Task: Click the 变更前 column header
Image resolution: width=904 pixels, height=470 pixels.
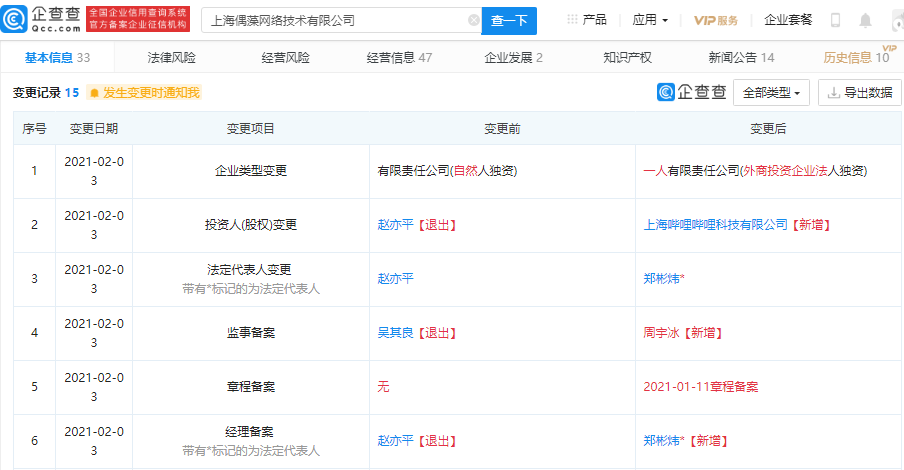Action: (x=502, y=129)
